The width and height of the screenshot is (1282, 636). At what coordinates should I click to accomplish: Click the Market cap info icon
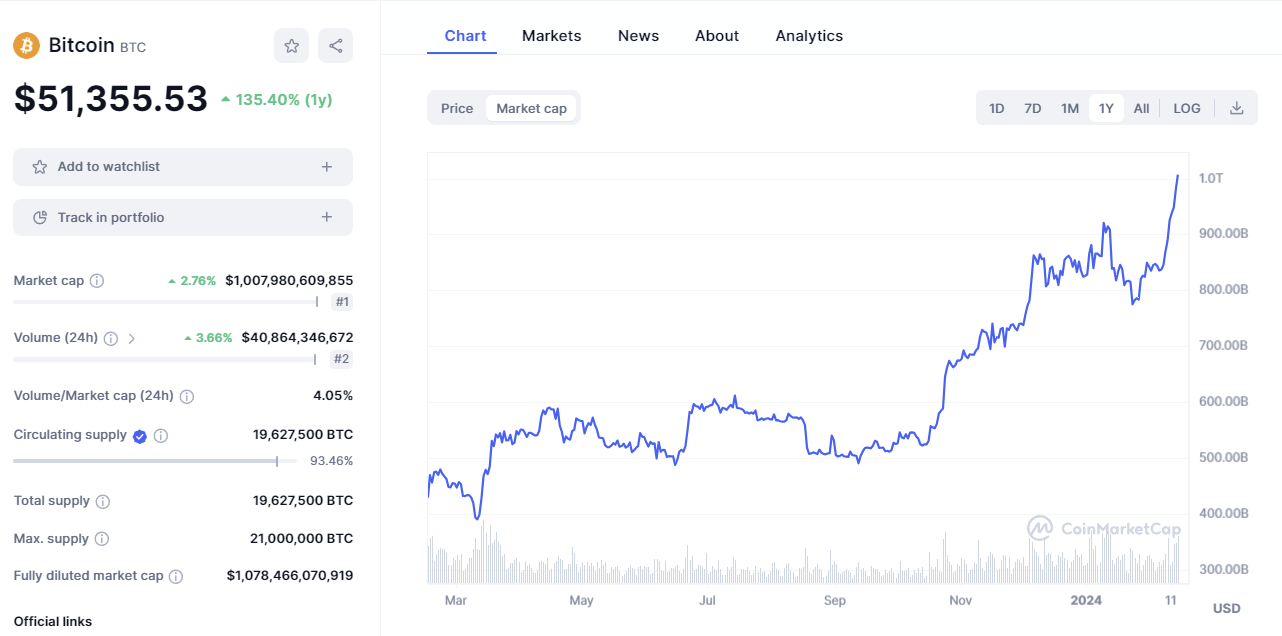pos(97,281)
